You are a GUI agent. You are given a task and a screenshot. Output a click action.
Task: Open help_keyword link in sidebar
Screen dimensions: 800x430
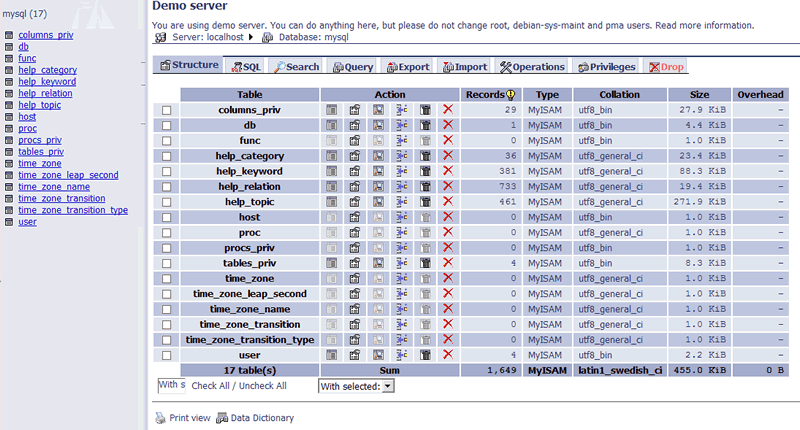(x=47, y=82)
